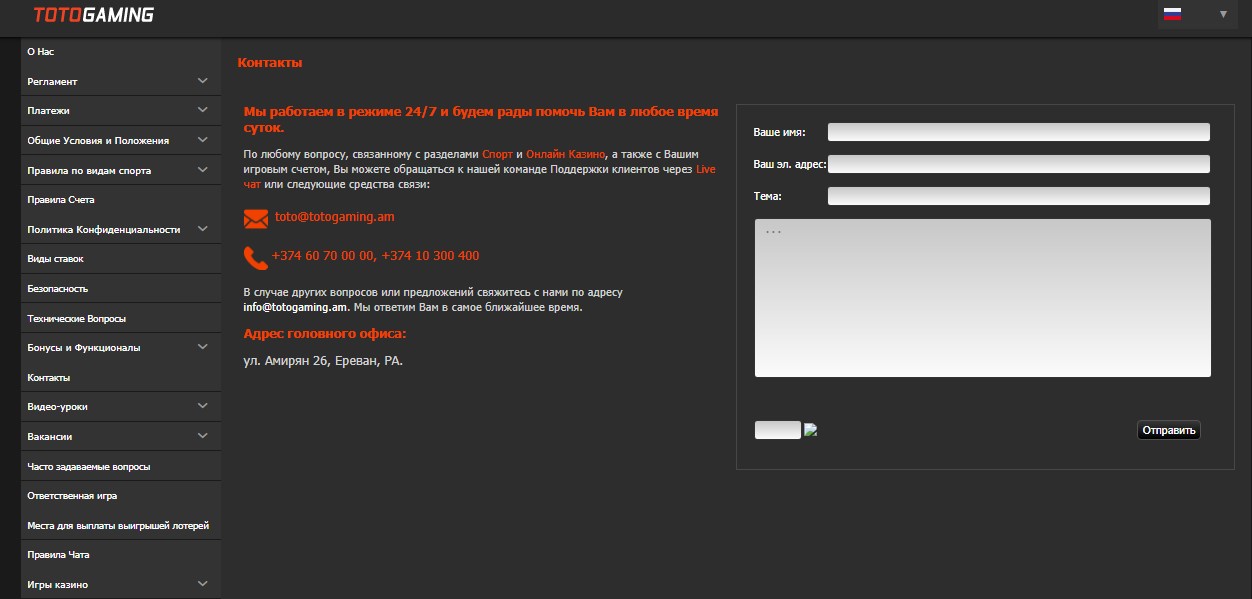Expand Политика Конфиденциальности section
1252x599 pixels.
(121, 229)
